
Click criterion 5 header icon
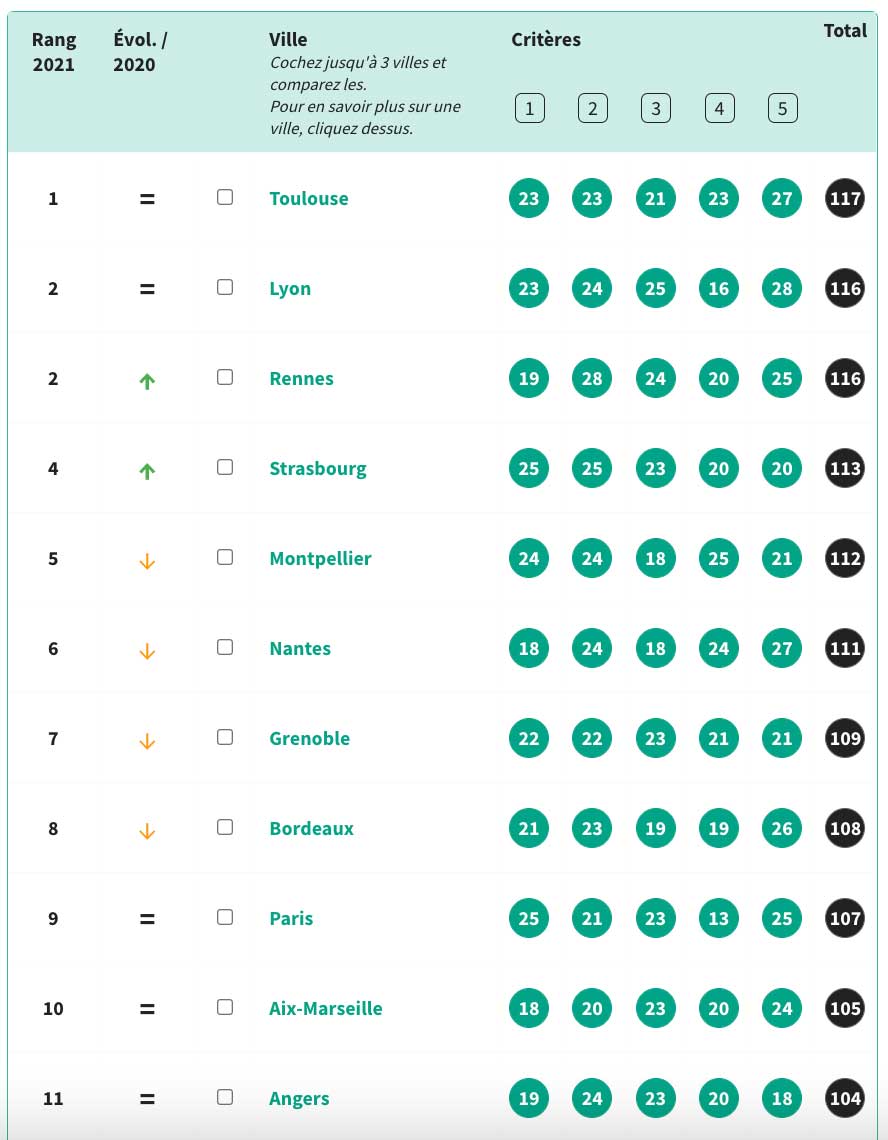click(783, 109)
